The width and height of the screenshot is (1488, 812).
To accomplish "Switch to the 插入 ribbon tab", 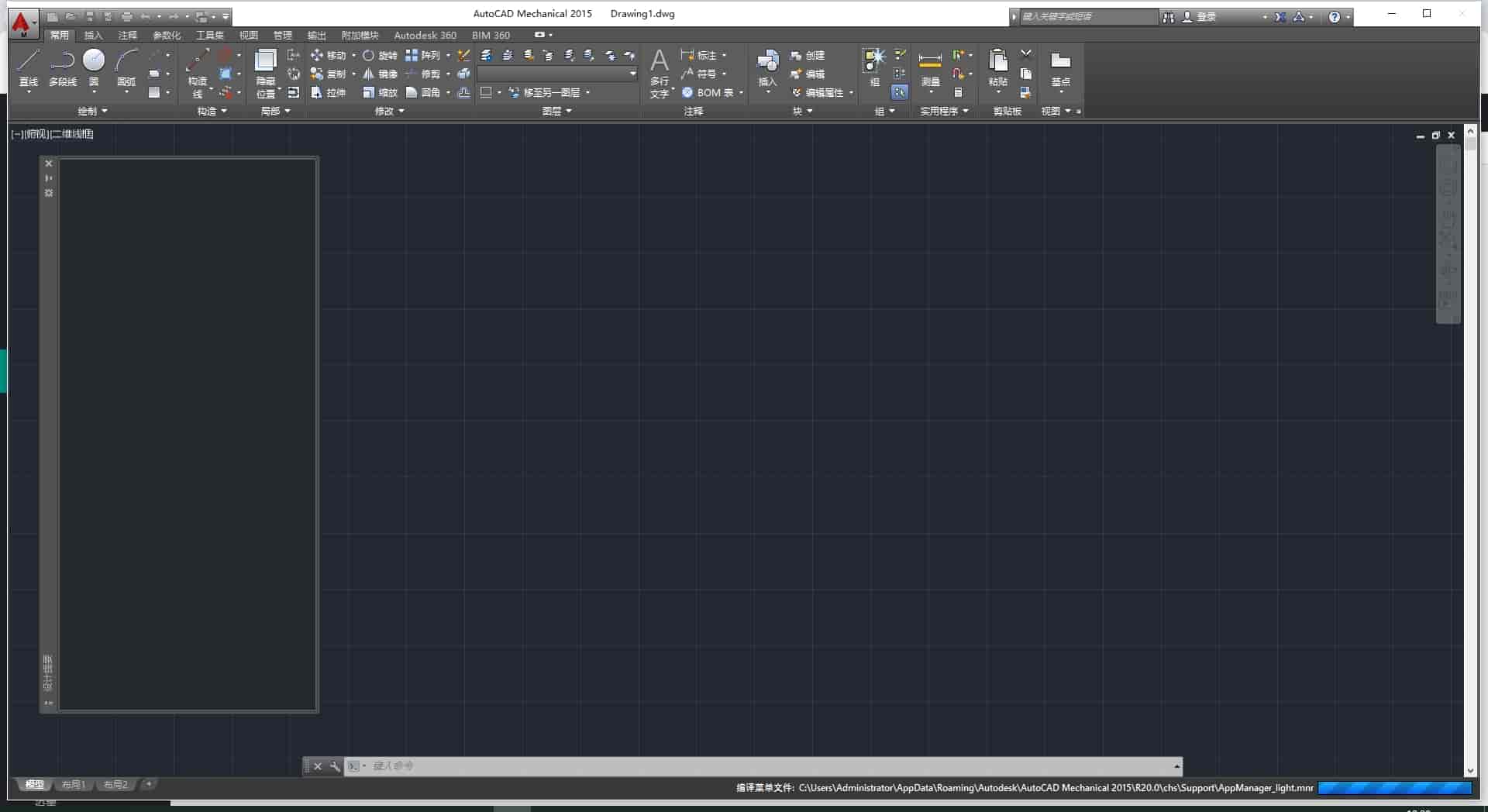I will click(x=92, y=35).
